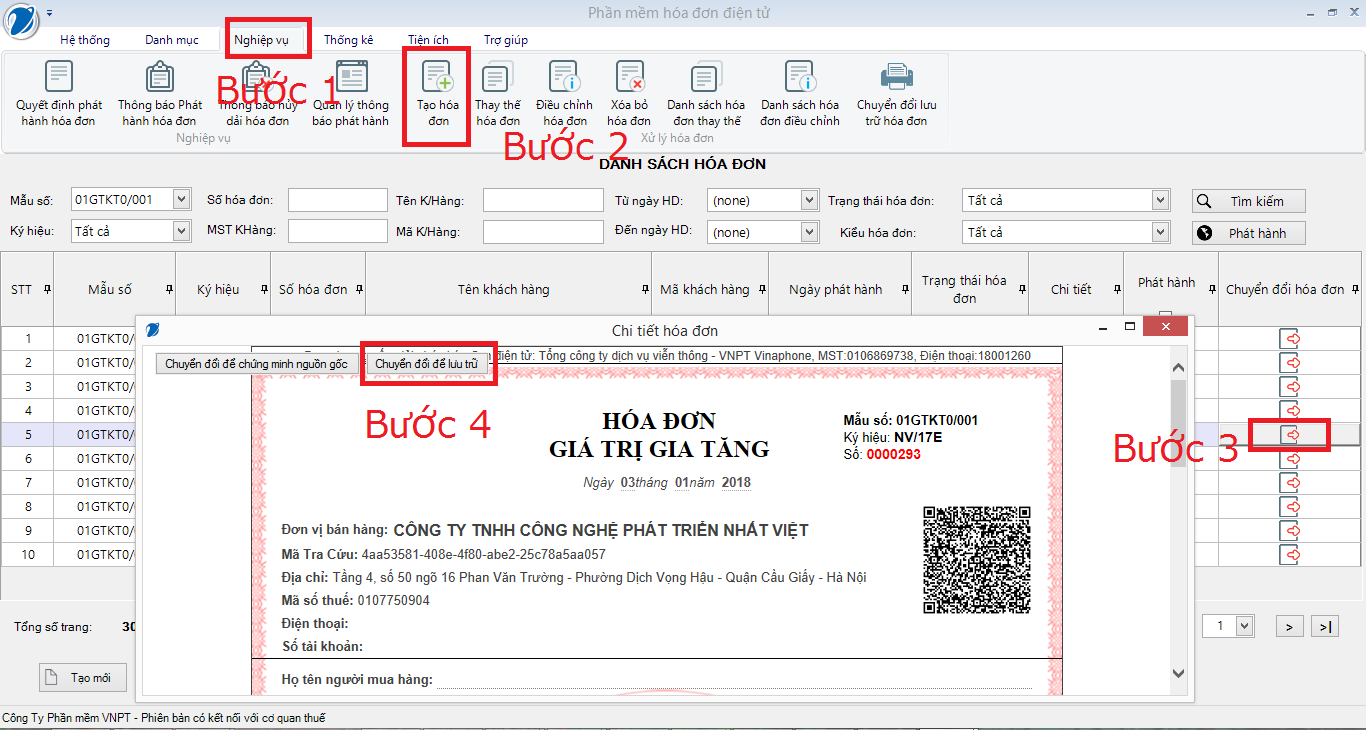Click convert-invoice icon in row 5
The width and height of the screenshot is (1366, 730).
click(1291, 434)
